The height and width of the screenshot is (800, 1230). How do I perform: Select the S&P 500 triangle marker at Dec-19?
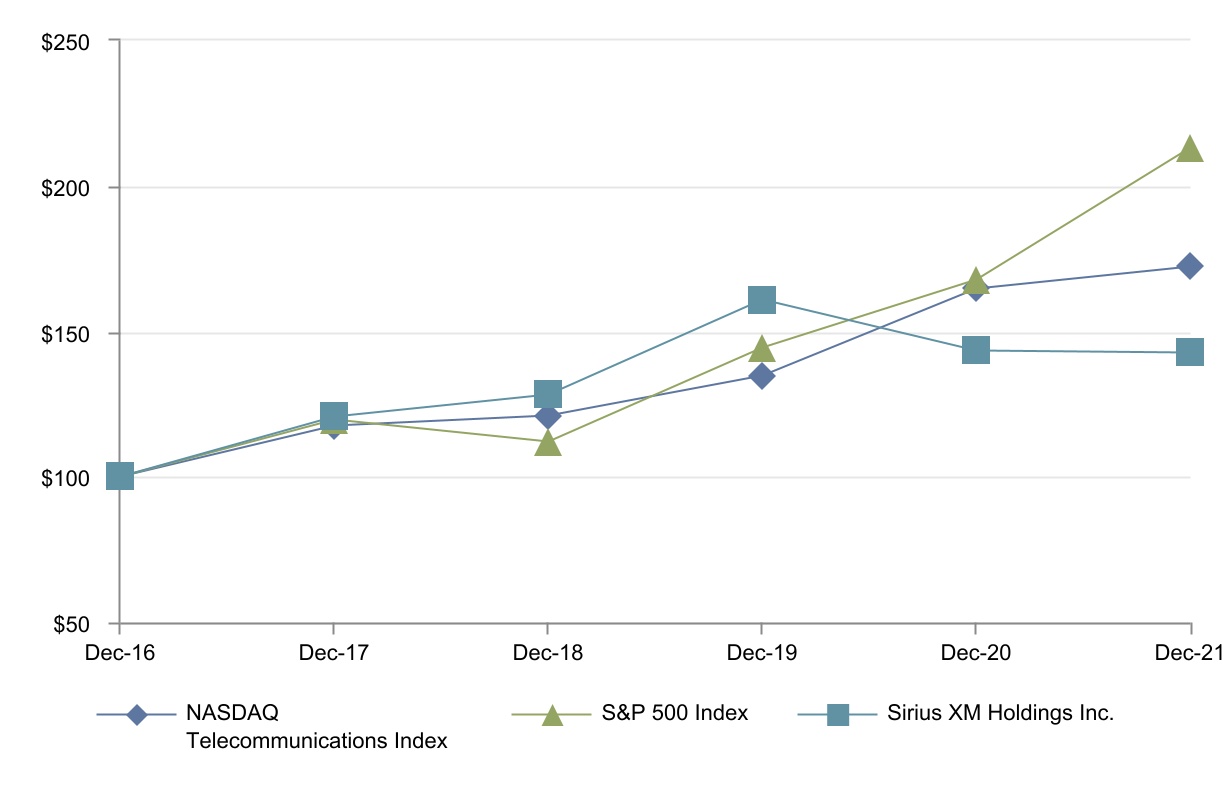click(x=762, y=349)
